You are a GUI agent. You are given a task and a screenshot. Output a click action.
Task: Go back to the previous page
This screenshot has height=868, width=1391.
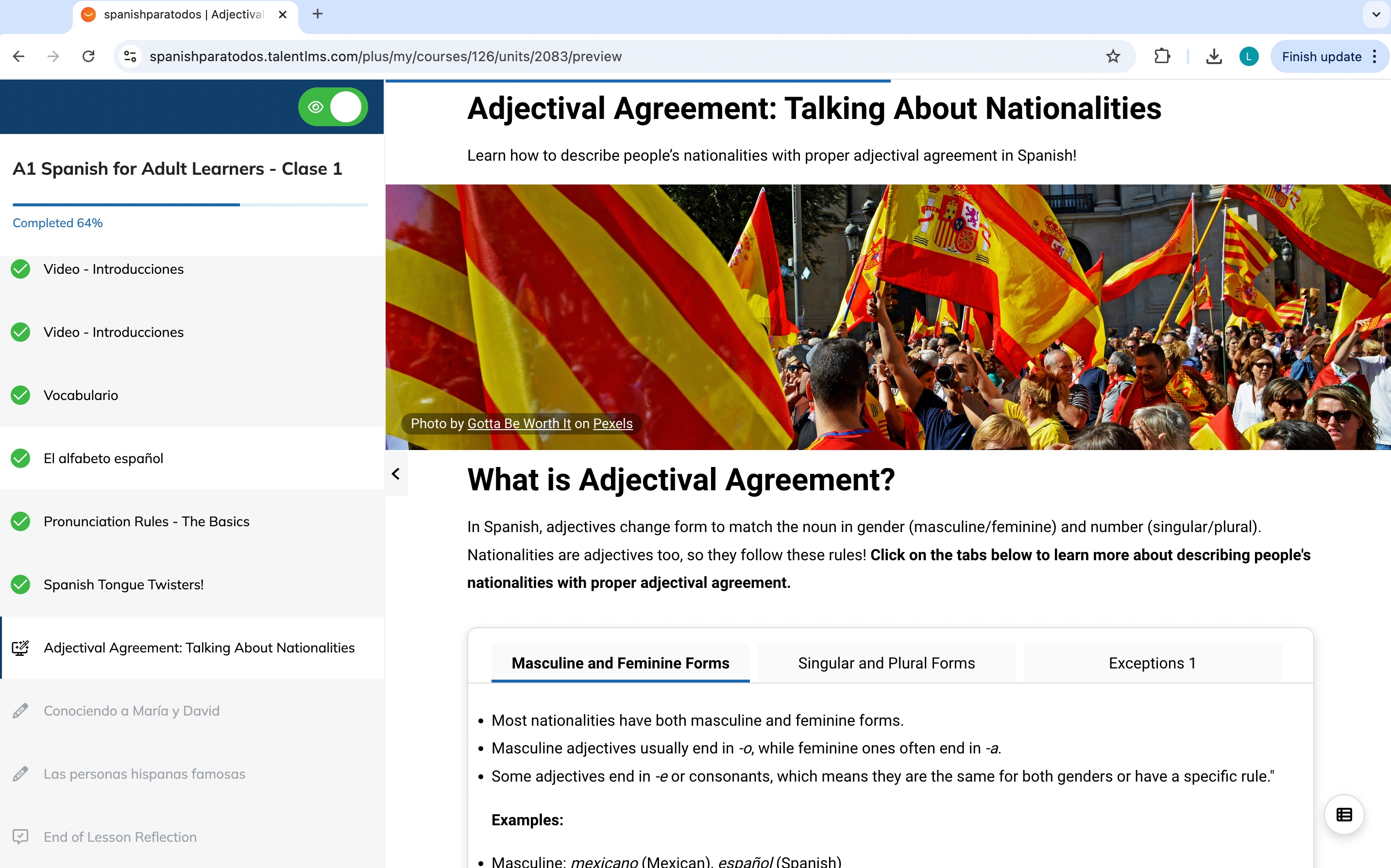[18, 56]
